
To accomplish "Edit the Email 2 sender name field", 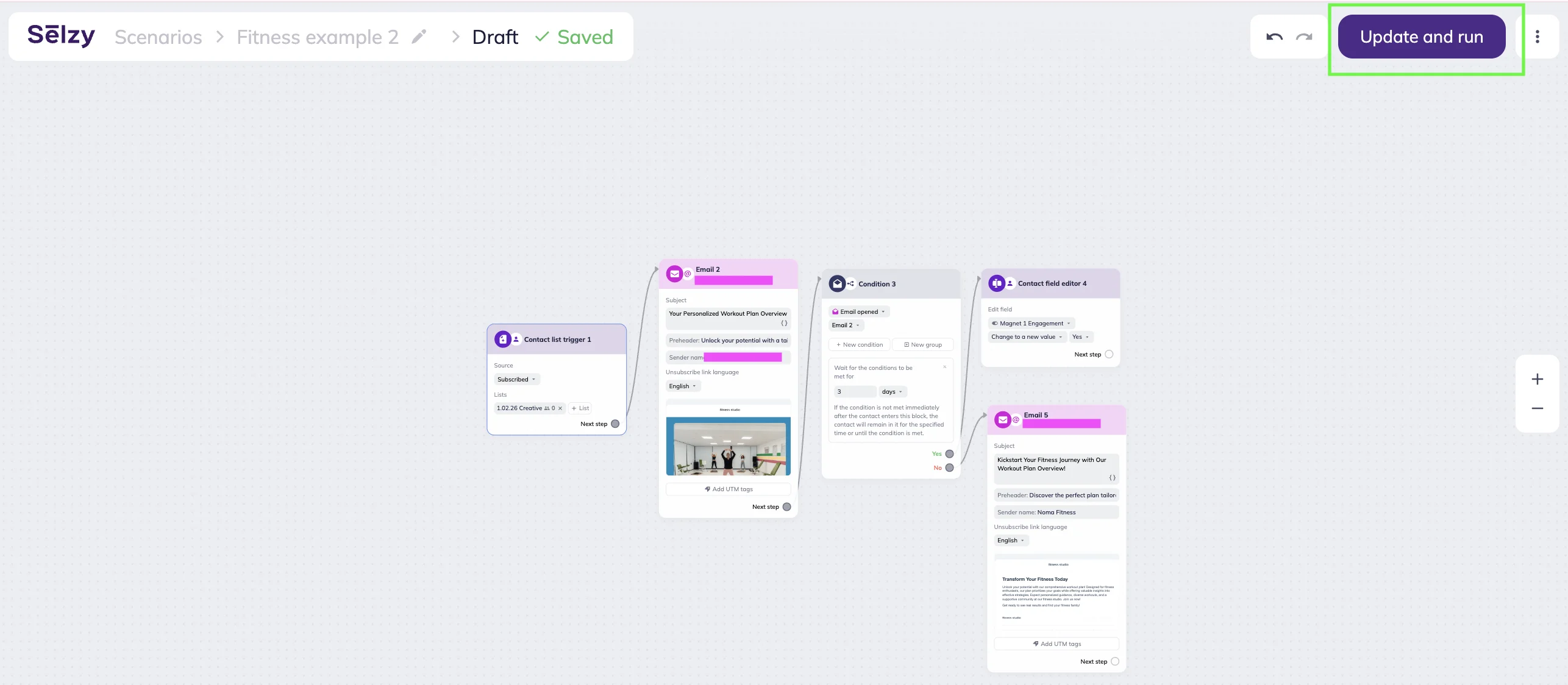I will click(x=728, y=358).
